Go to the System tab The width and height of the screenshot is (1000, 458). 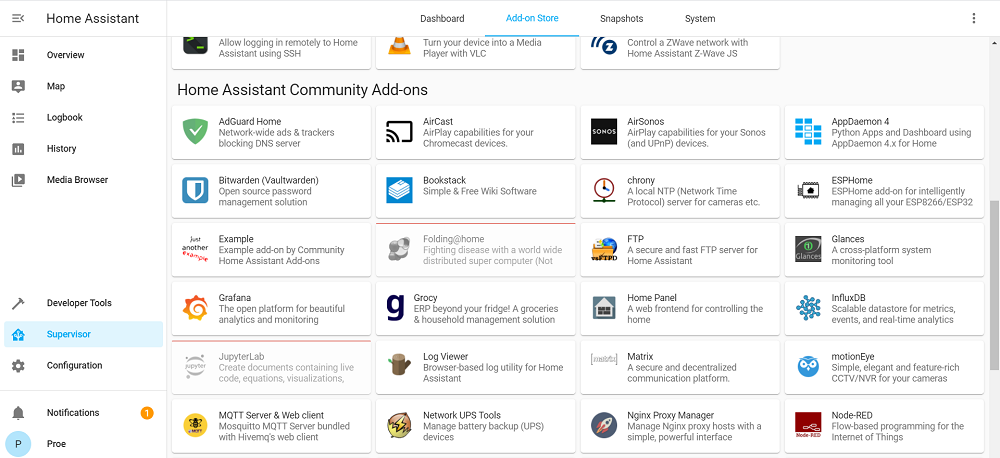pos(700,18)
